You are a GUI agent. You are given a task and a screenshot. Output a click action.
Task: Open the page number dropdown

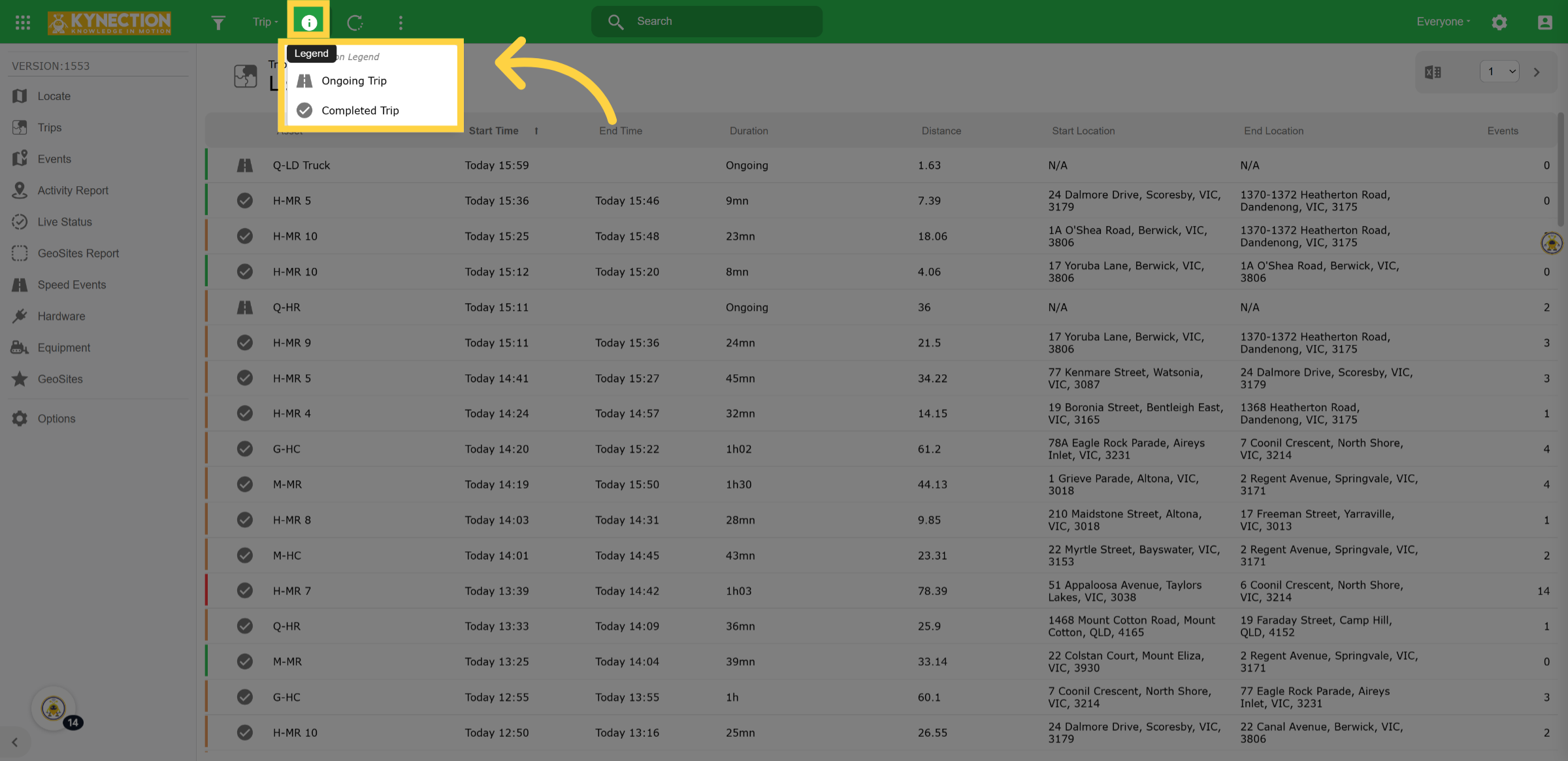(1499, 72)
